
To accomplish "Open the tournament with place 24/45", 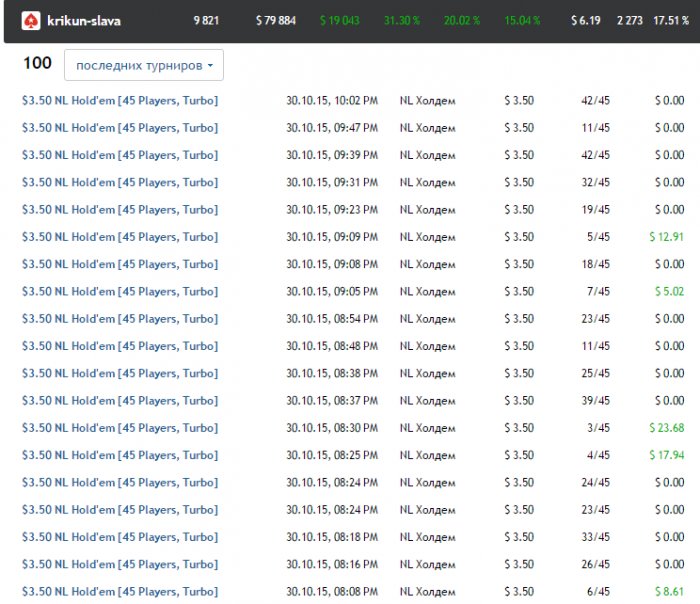I will 120,482.
